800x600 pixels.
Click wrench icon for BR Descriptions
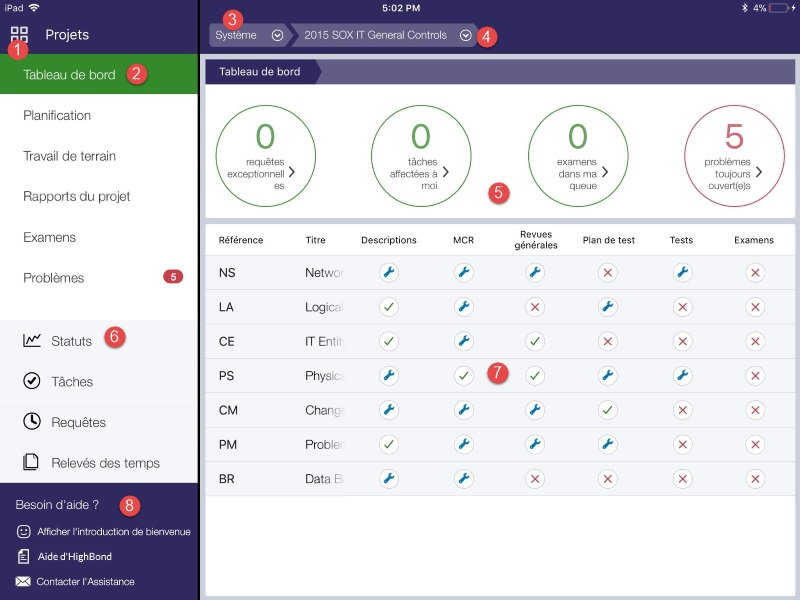[x=389, y=479]
